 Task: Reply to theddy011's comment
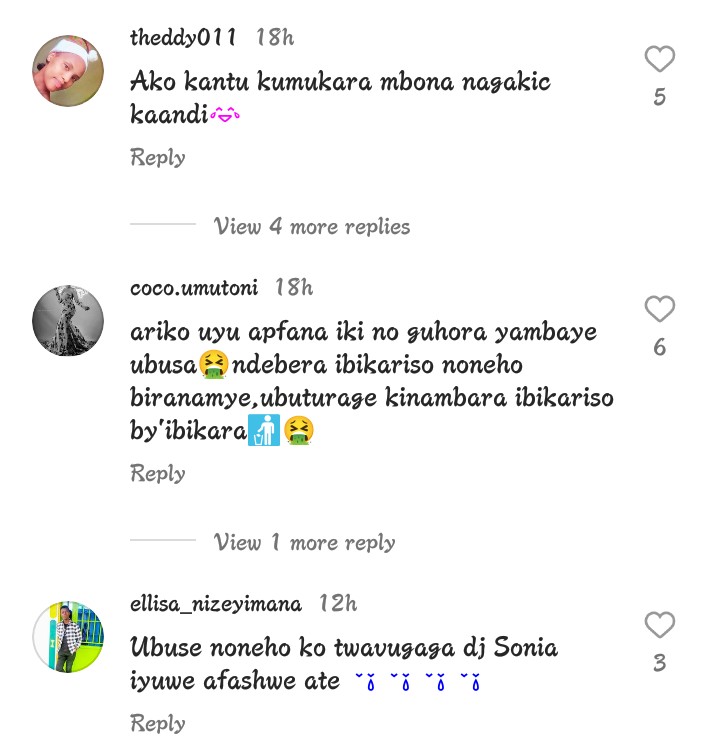pos(158,157)
